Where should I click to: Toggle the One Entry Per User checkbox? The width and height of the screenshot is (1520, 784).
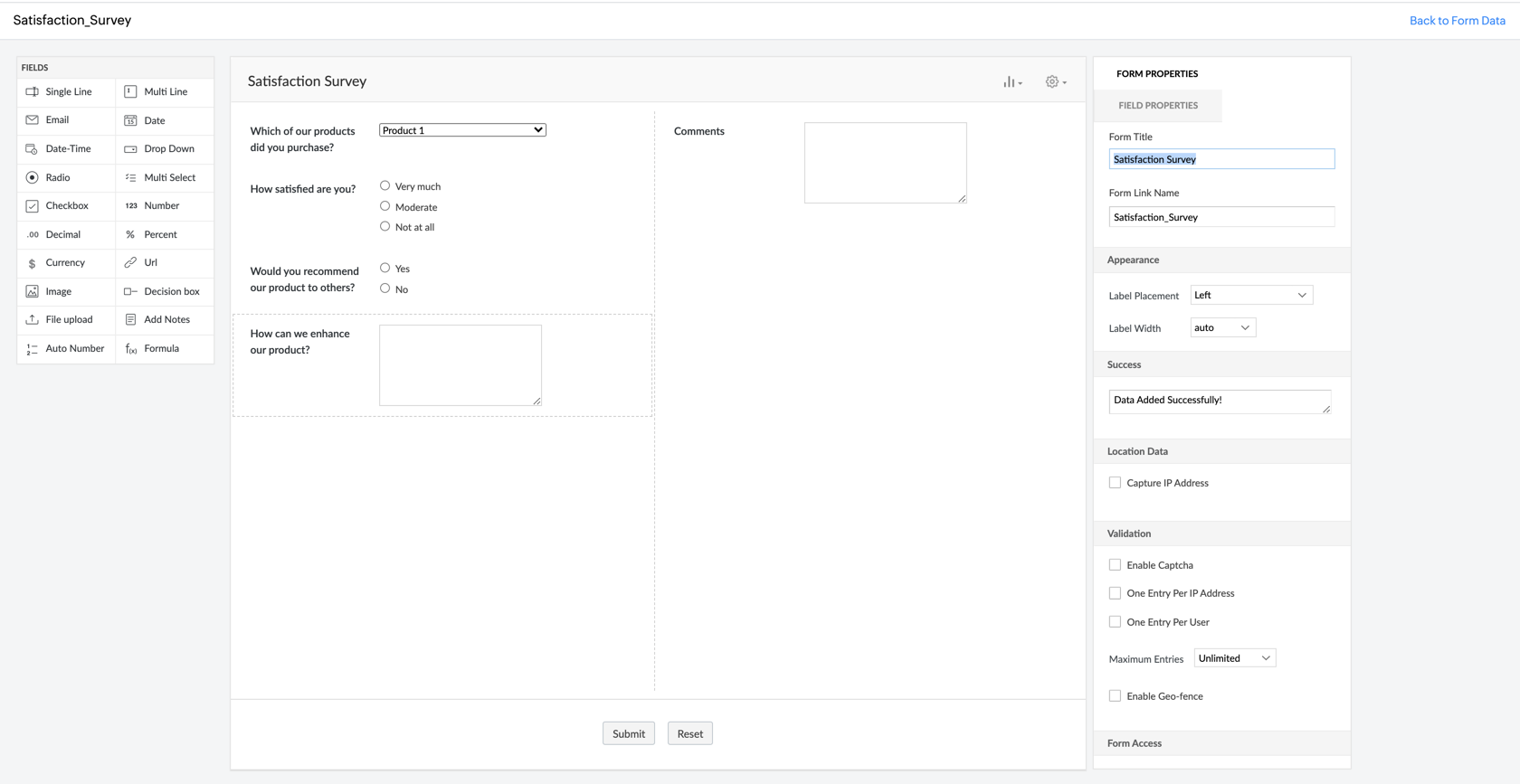pos(1115,622)
